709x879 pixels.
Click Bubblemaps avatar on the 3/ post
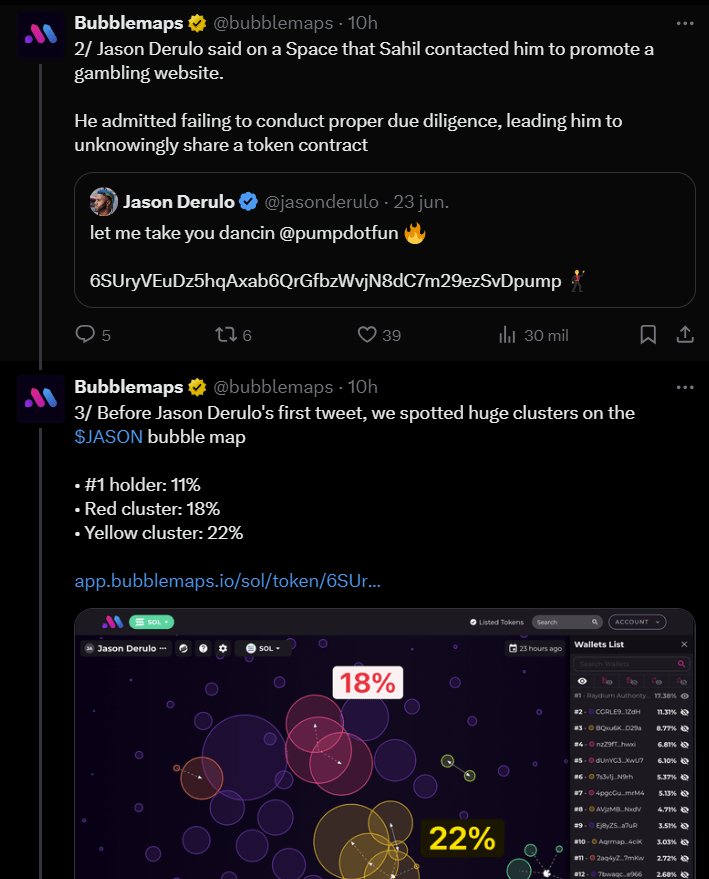[x=39, y=399]
